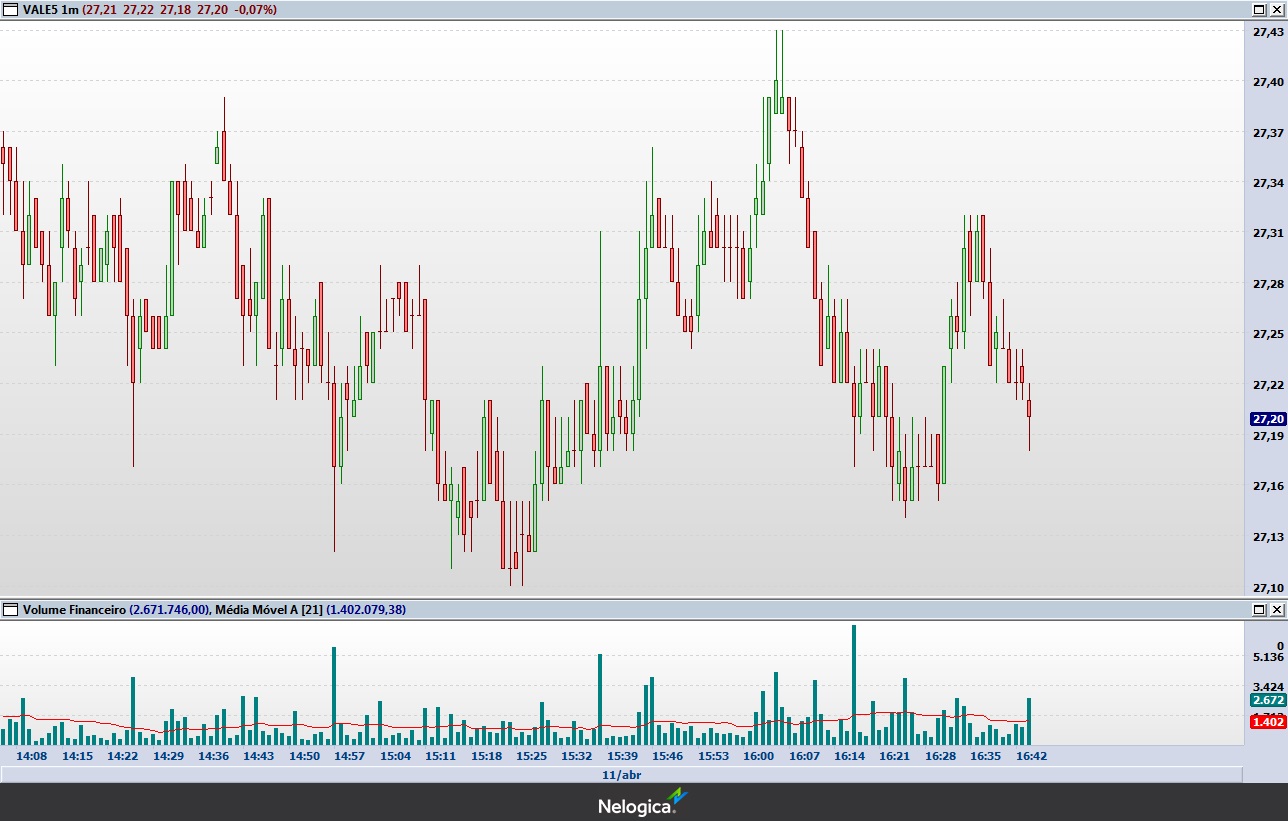Viewport: 1288px width, 821px height.
Task: Click the 27,43 price axis label
Action: (x=1268, y=31)
